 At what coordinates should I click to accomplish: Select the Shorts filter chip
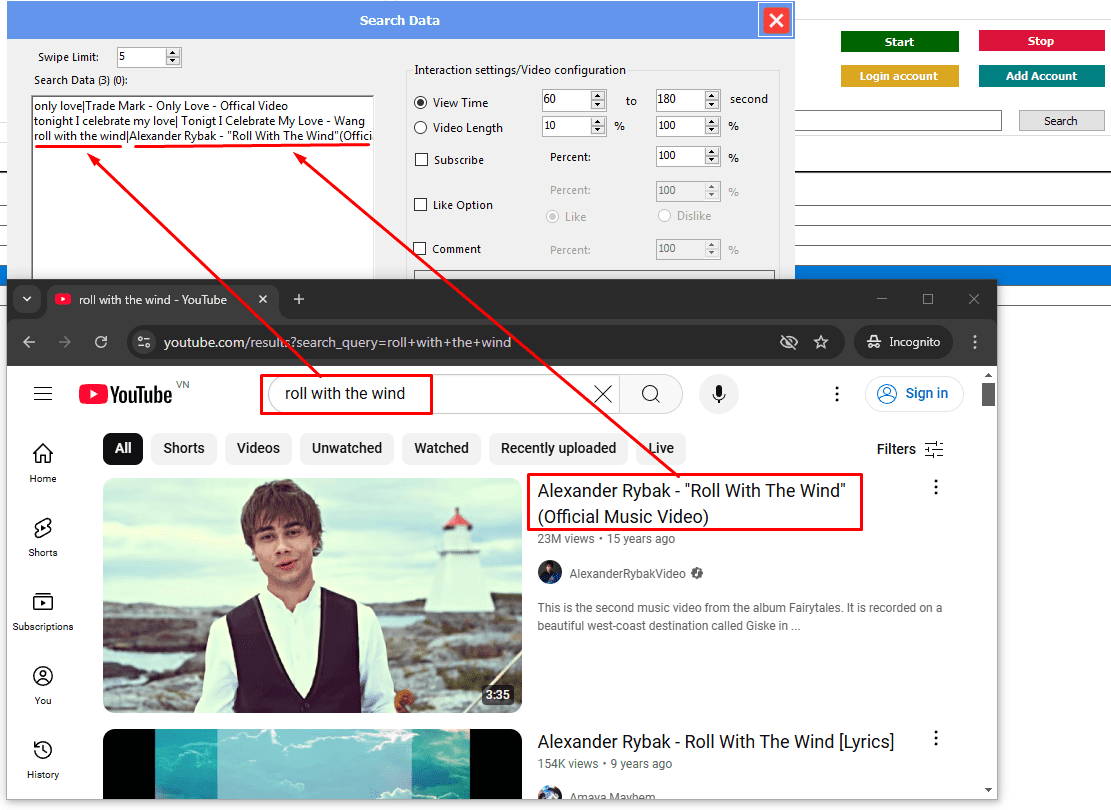coord(184,449)
